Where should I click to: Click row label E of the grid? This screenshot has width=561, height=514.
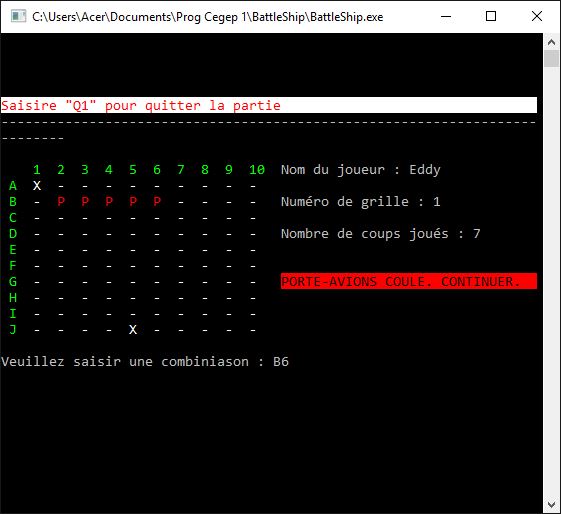coord(13,250)
